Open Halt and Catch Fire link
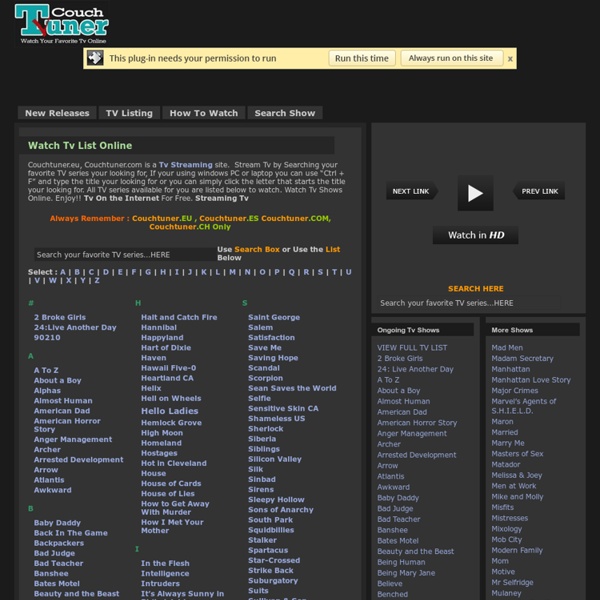The width and height of the screenshot is (600, 600). pos(179,317)
